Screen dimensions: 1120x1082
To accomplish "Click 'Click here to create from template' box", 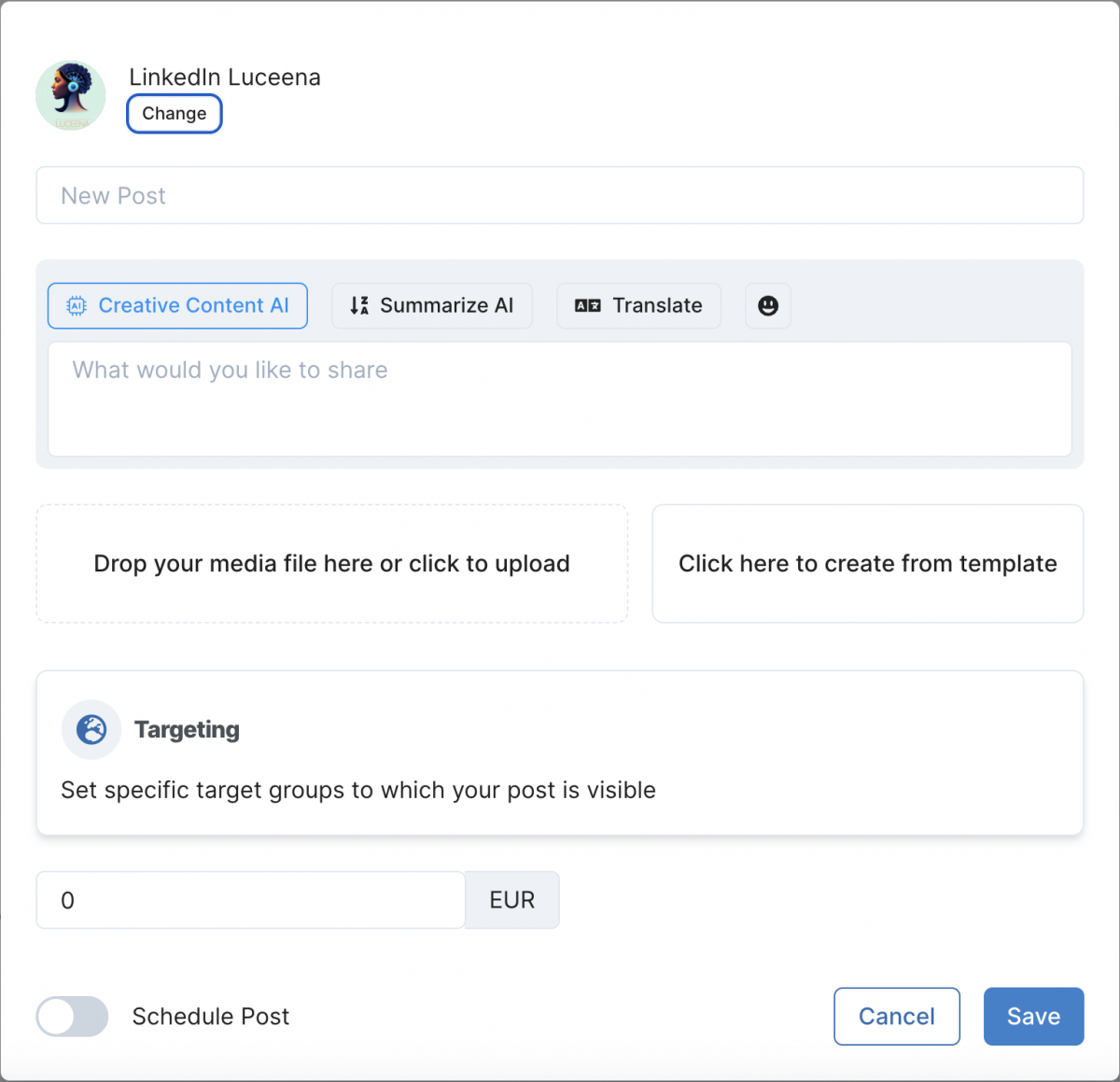I will (868, 564).
